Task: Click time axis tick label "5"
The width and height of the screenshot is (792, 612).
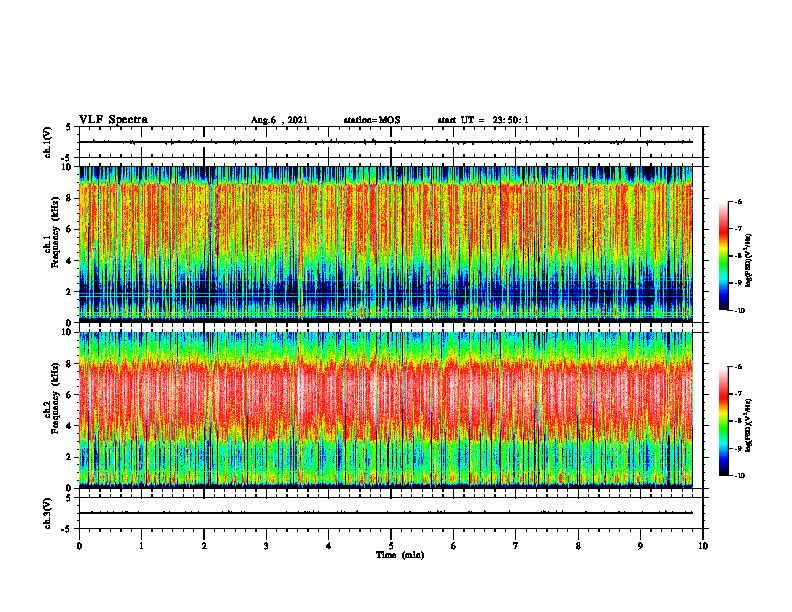Action: [x=391, y=546]
